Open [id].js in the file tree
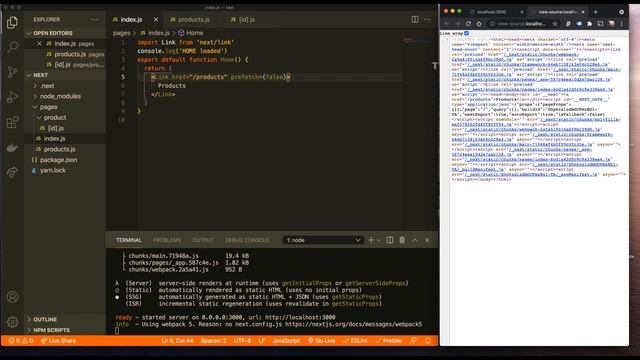The height and width of the screenshot is (360, 640). click(56, 128)
